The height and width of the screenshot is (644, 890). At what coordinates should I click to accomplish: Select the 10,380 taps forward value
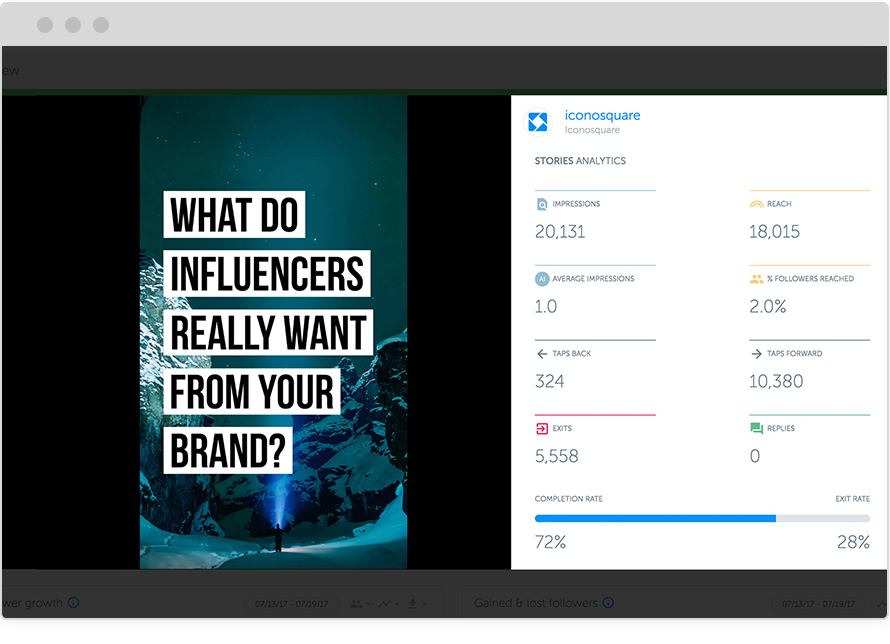pyautogui.click(x=776, y=381)
